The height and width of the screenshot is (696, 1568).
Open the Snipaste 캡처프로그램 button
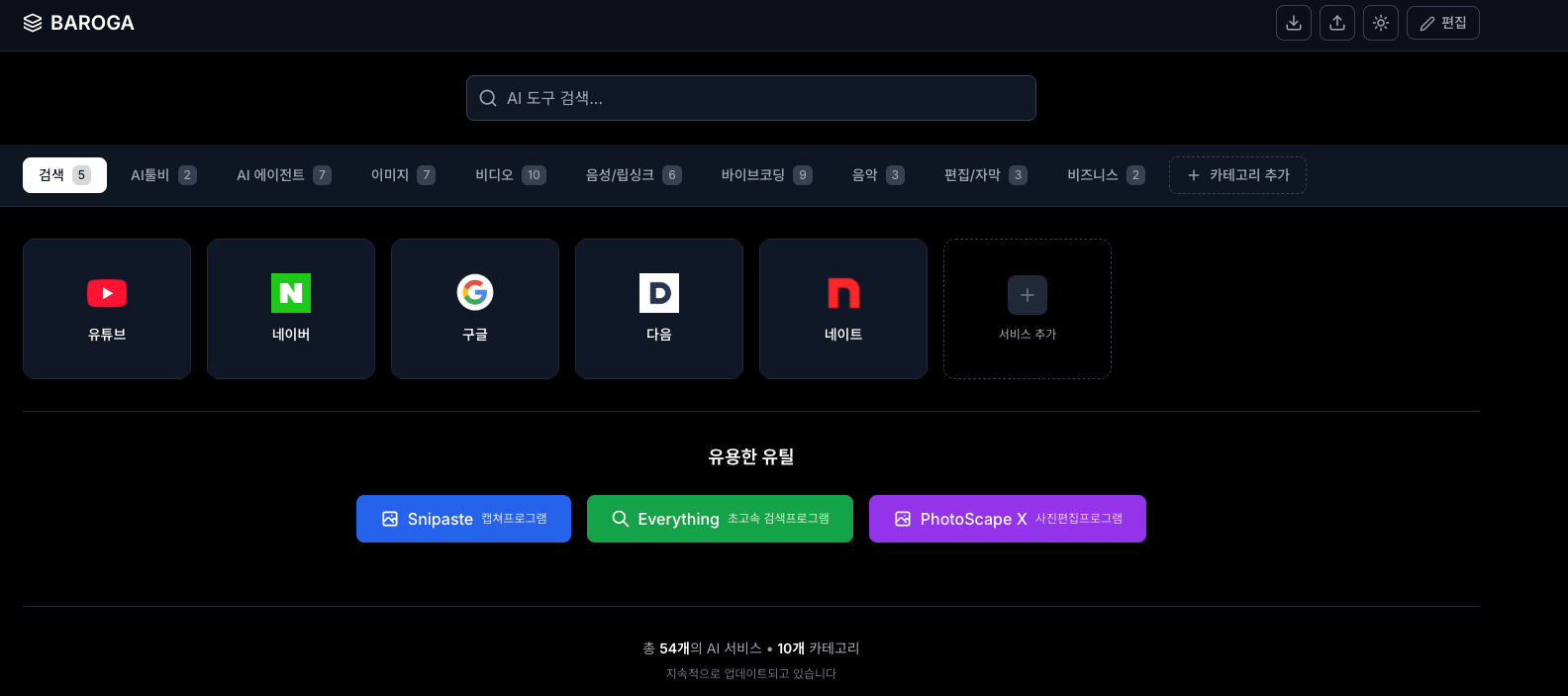click(x=463, y=519)
